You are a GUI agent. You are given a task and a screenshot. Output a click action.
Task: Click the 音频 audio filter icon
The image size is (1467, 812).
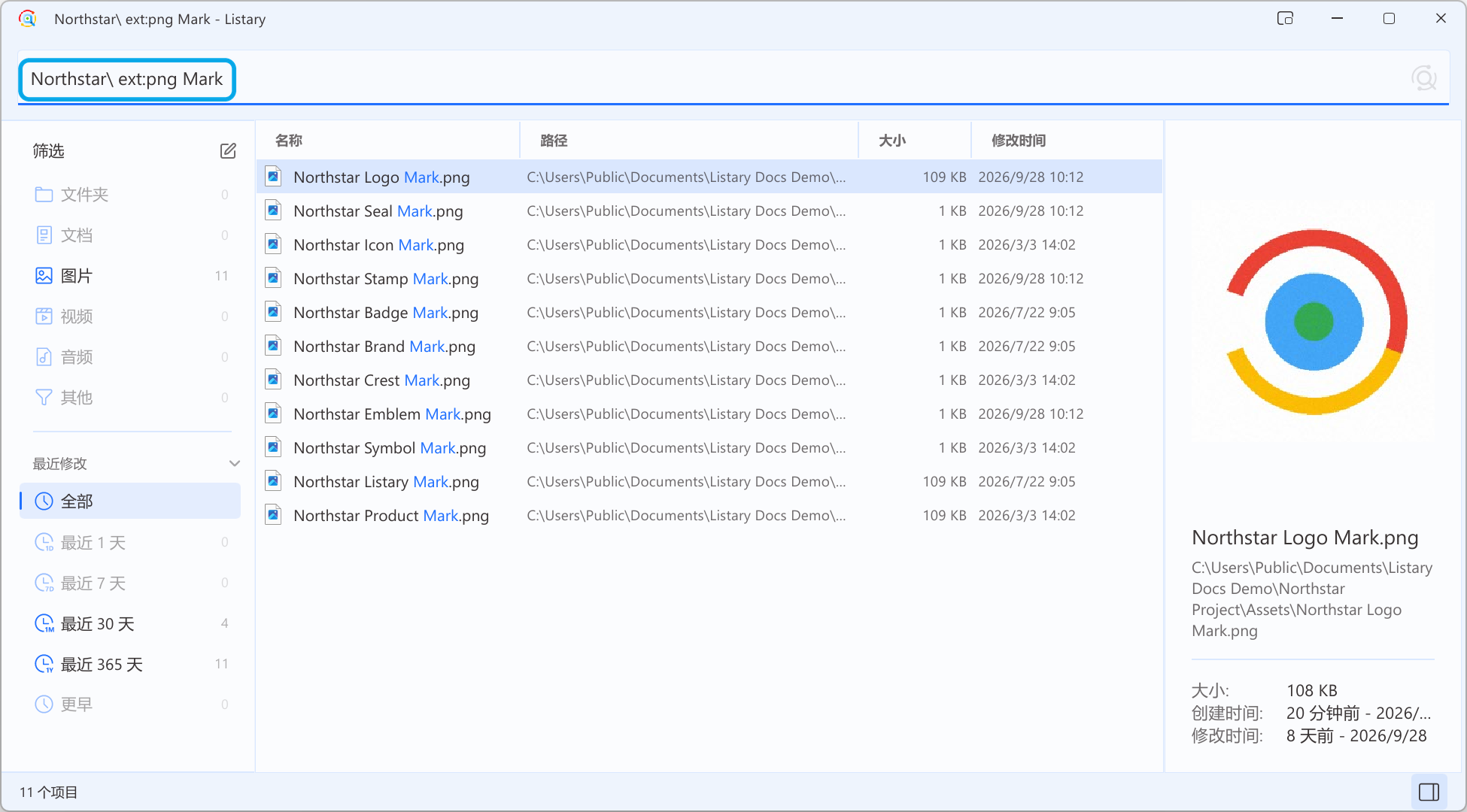(x=44, y=357)
